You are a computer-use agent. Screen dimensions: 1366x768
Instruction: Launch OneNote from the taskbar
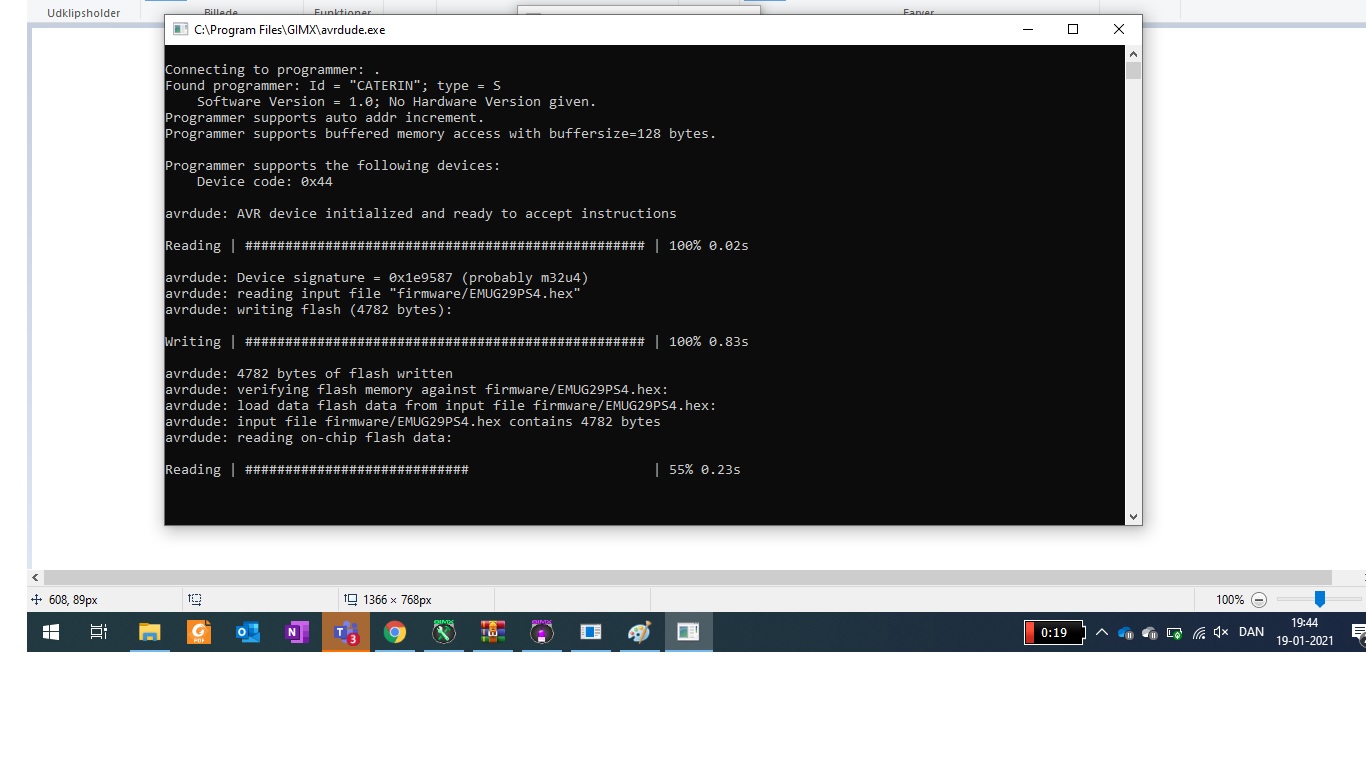point(296,632)
